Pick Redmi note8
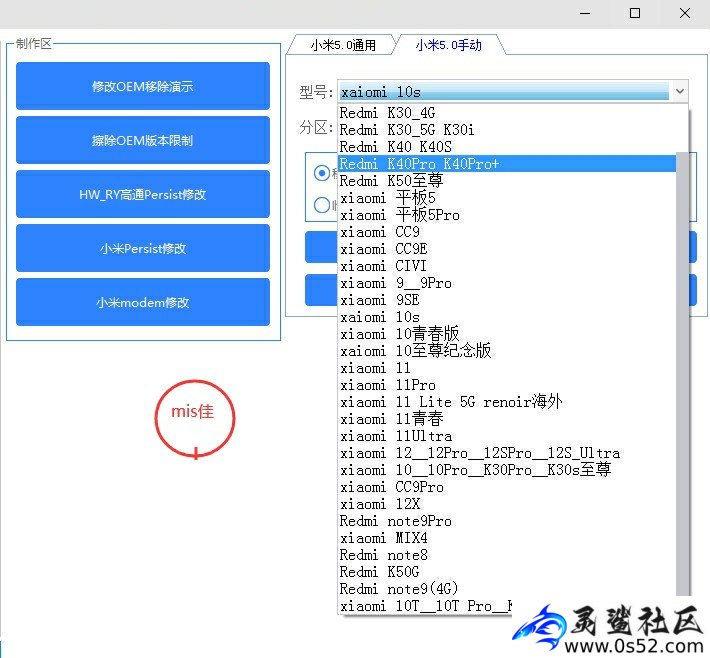 tap(507, 555)
